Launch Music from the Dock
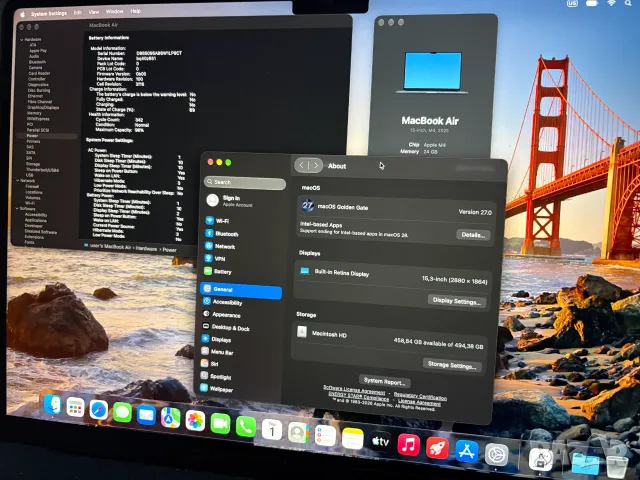Image resolution: width=640 pixels, height=480 pixels. tap(409, 444)
